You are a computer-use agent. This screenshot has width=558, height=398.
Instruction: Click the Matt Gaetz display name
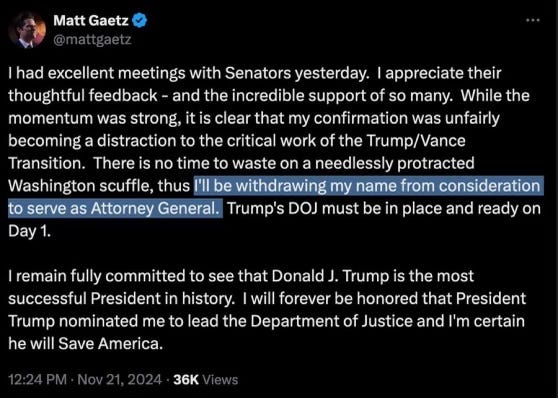click(91, 21)
